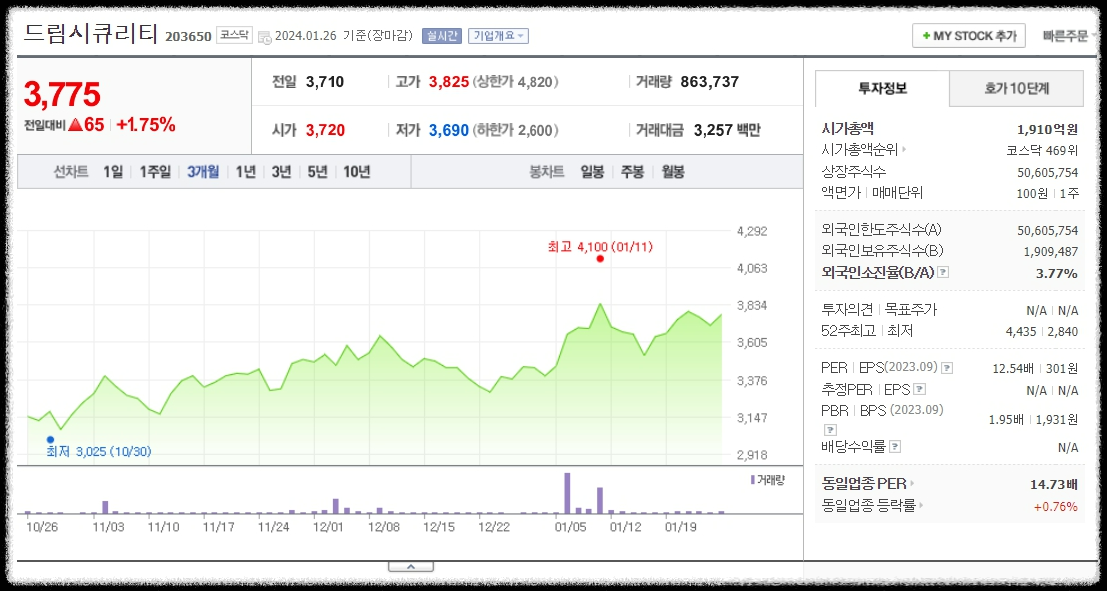Select the 3년 line chart range
The image size is (1107, 591).
pyautogui.click(x=281, y=172)
